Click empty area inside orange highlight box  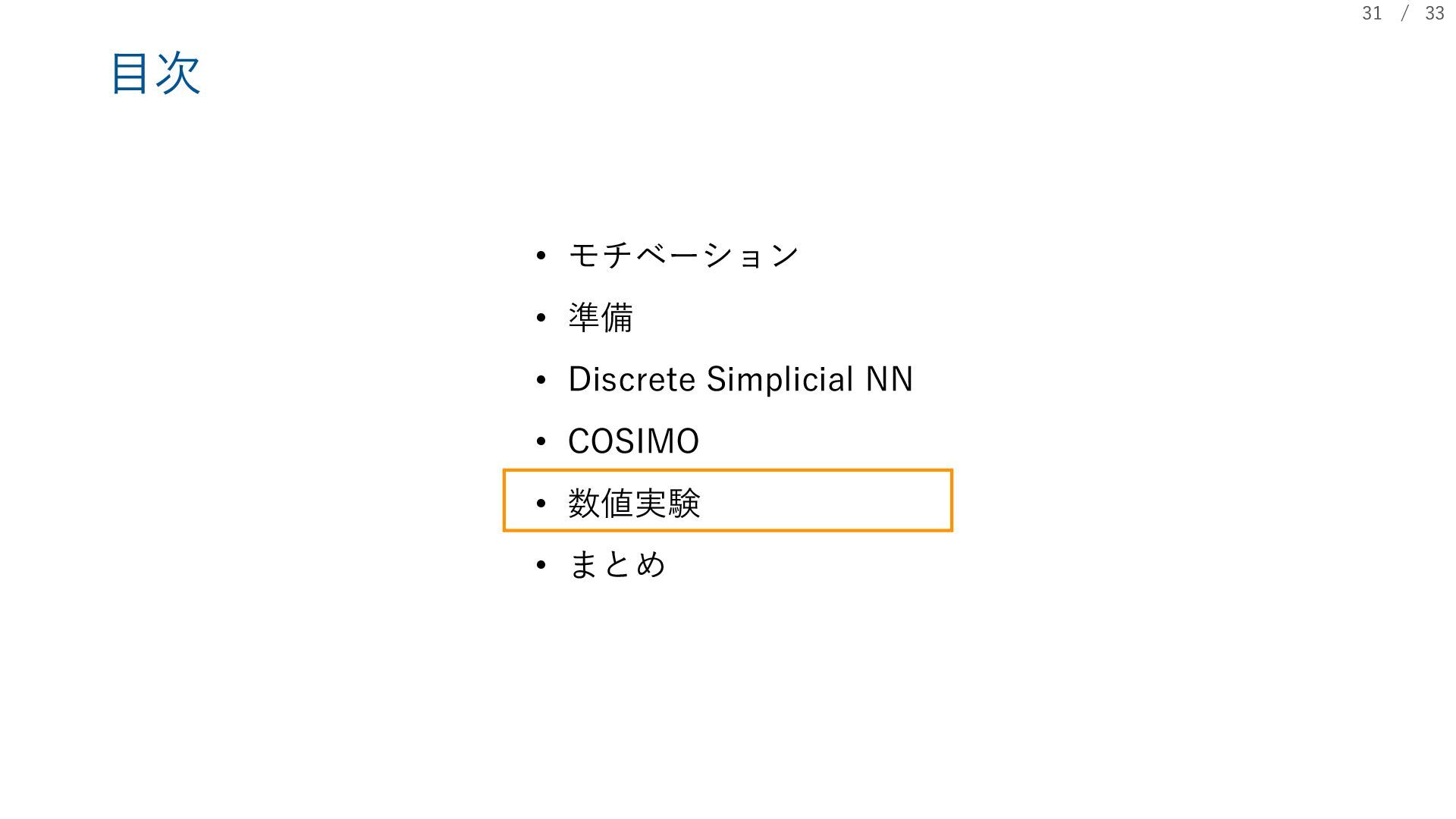[x=827, y=500]
